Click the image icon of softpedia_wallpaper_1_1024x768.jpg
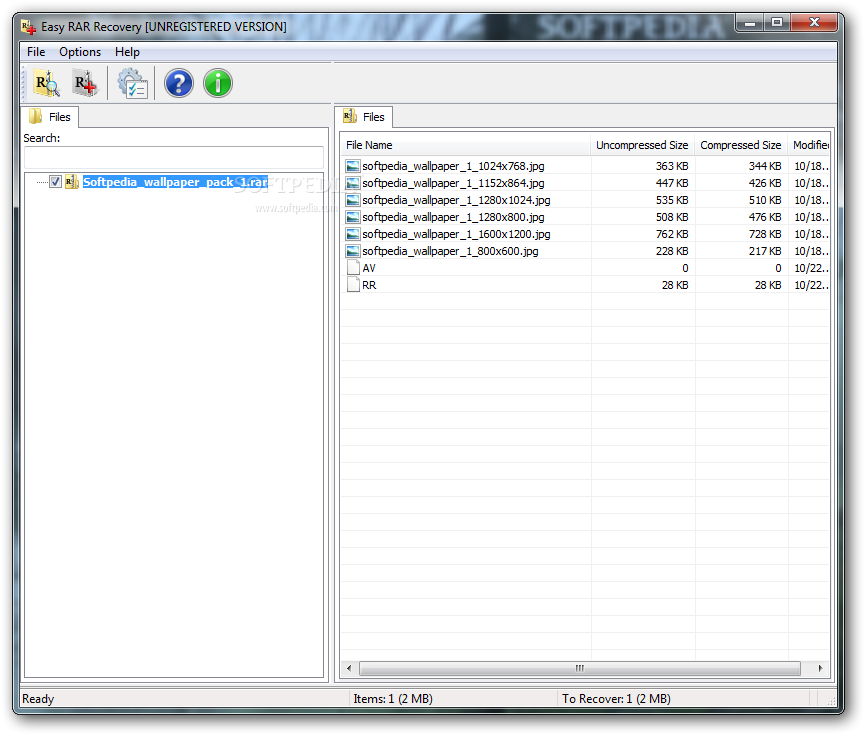865x735 pixels. [x=353, y=166]
